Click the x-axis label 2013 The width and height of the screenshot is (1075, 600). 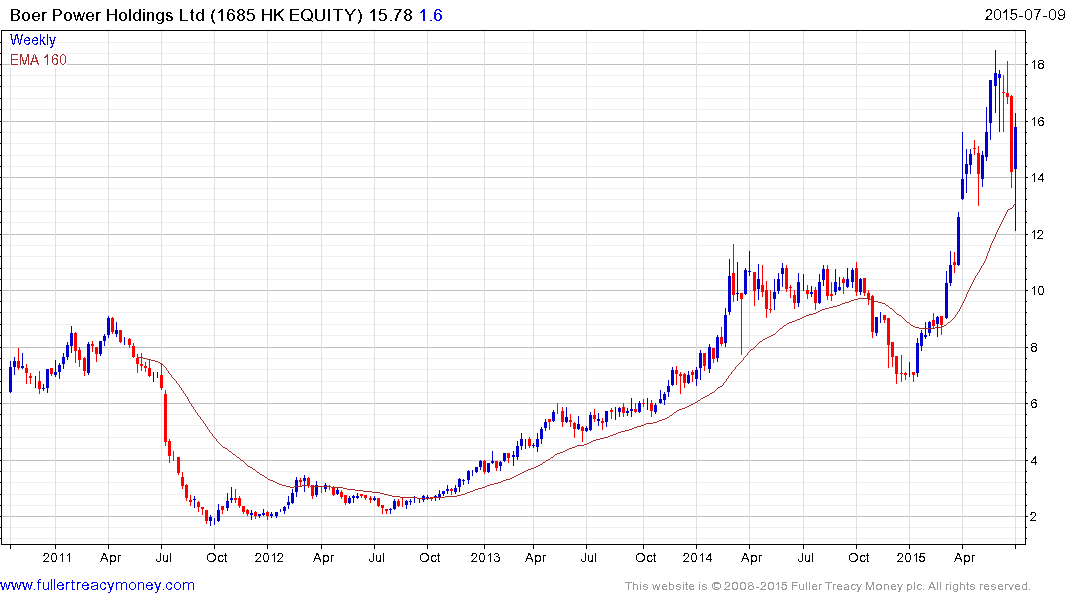[485, 557]
